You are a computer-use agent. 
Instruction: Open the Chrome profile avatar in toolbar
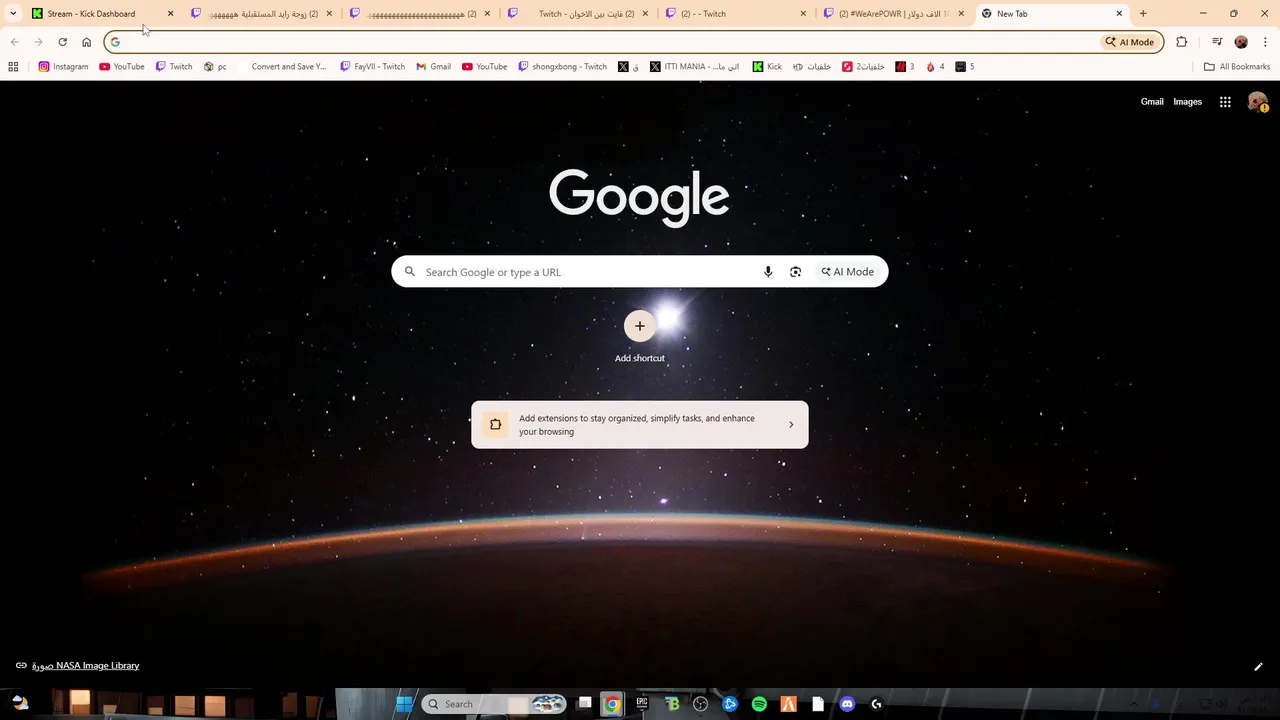1241,42
